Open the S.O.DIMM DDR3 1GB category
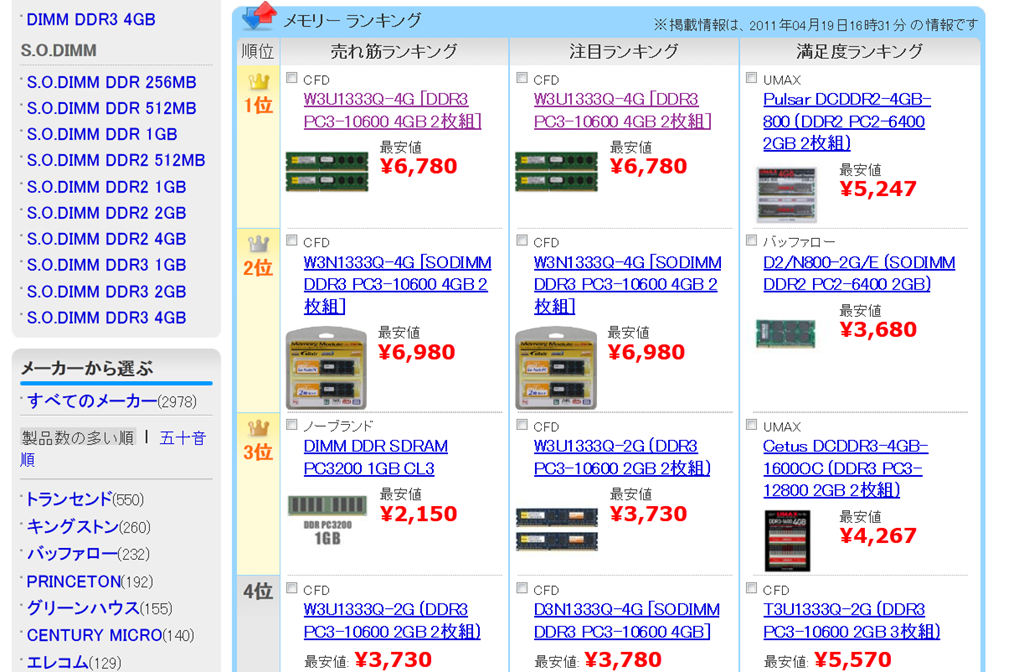 coord(106,266)
